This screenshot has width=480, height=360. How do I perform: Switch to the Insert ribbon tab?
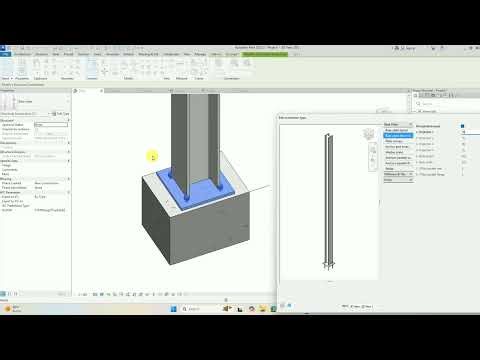(x=97, y=54)
